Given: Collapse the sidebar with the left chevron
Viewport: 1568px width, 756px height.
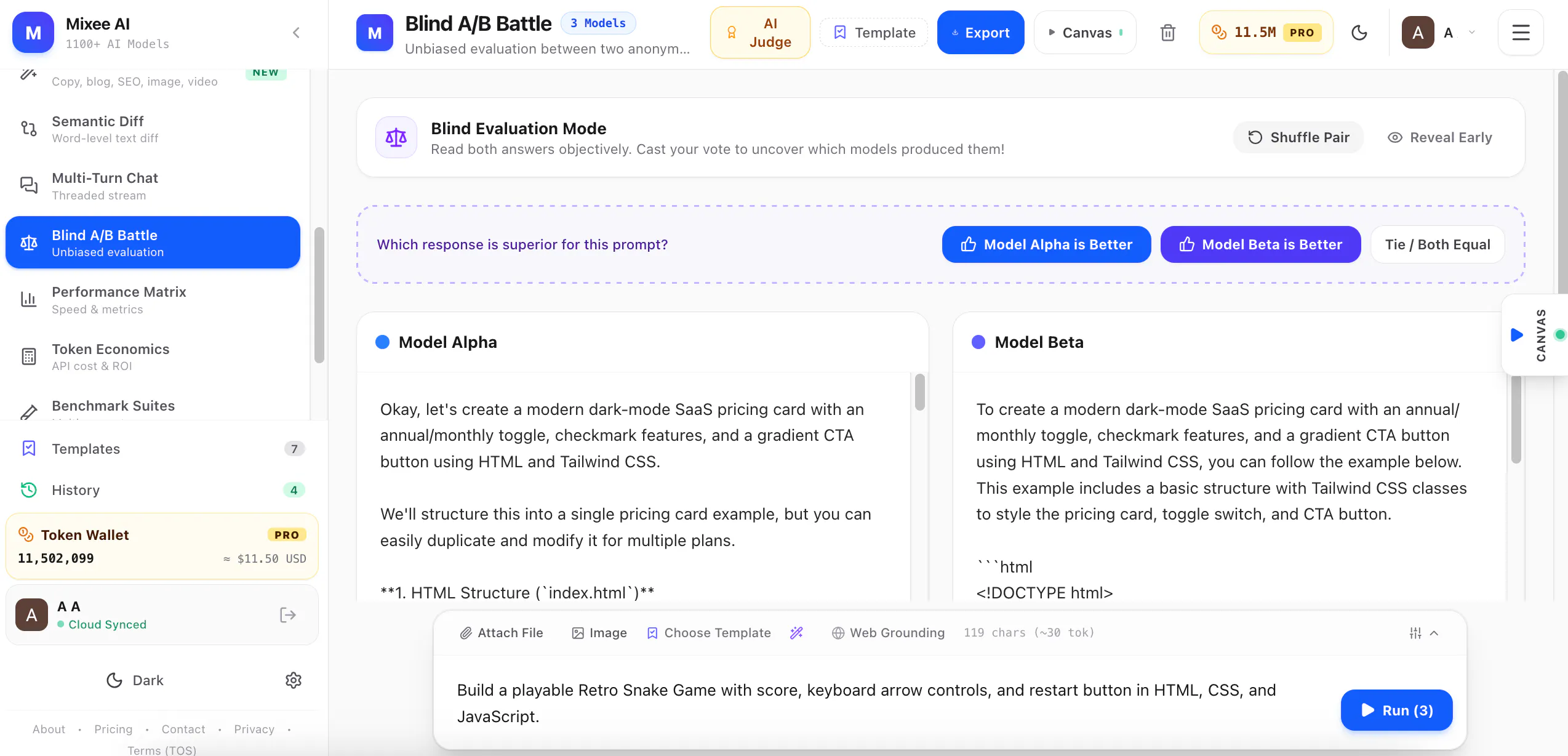Looking at the screenshot, I should point(296,33).
